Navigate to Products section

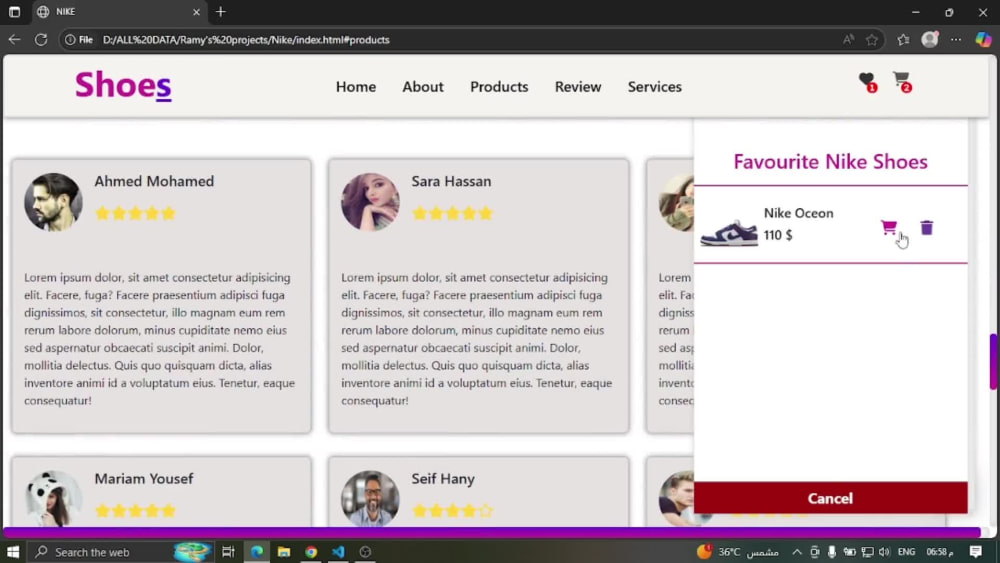[499, 87]
